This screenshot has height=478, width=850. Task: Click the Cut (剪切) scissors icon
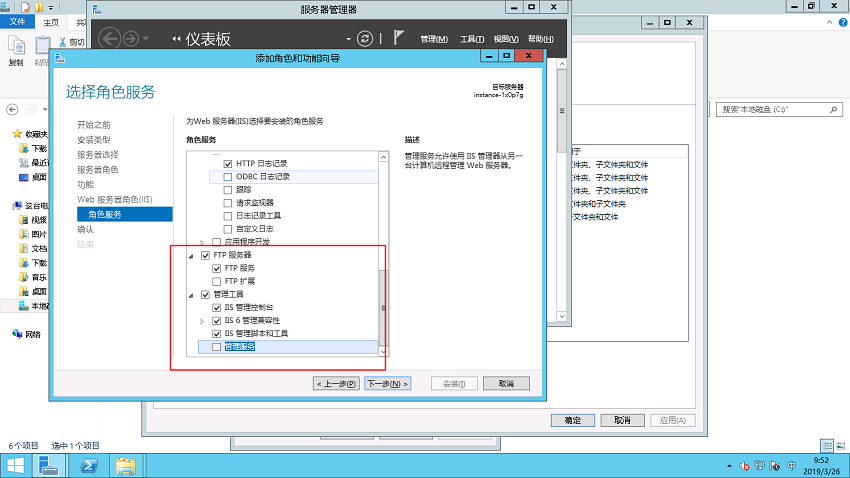pyautogui.click(x=63, y=42)
